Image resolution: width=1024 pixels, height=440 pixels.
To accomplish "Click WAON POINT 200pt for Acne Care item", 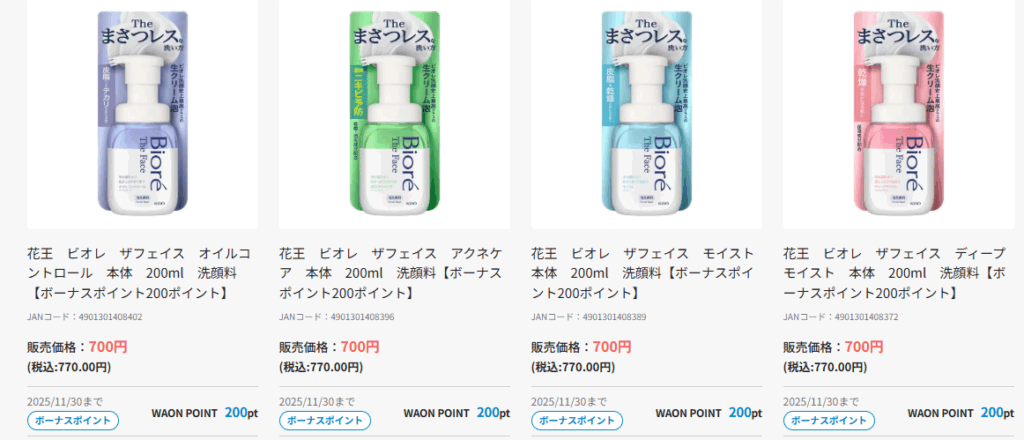I will [x=456, y=413].
